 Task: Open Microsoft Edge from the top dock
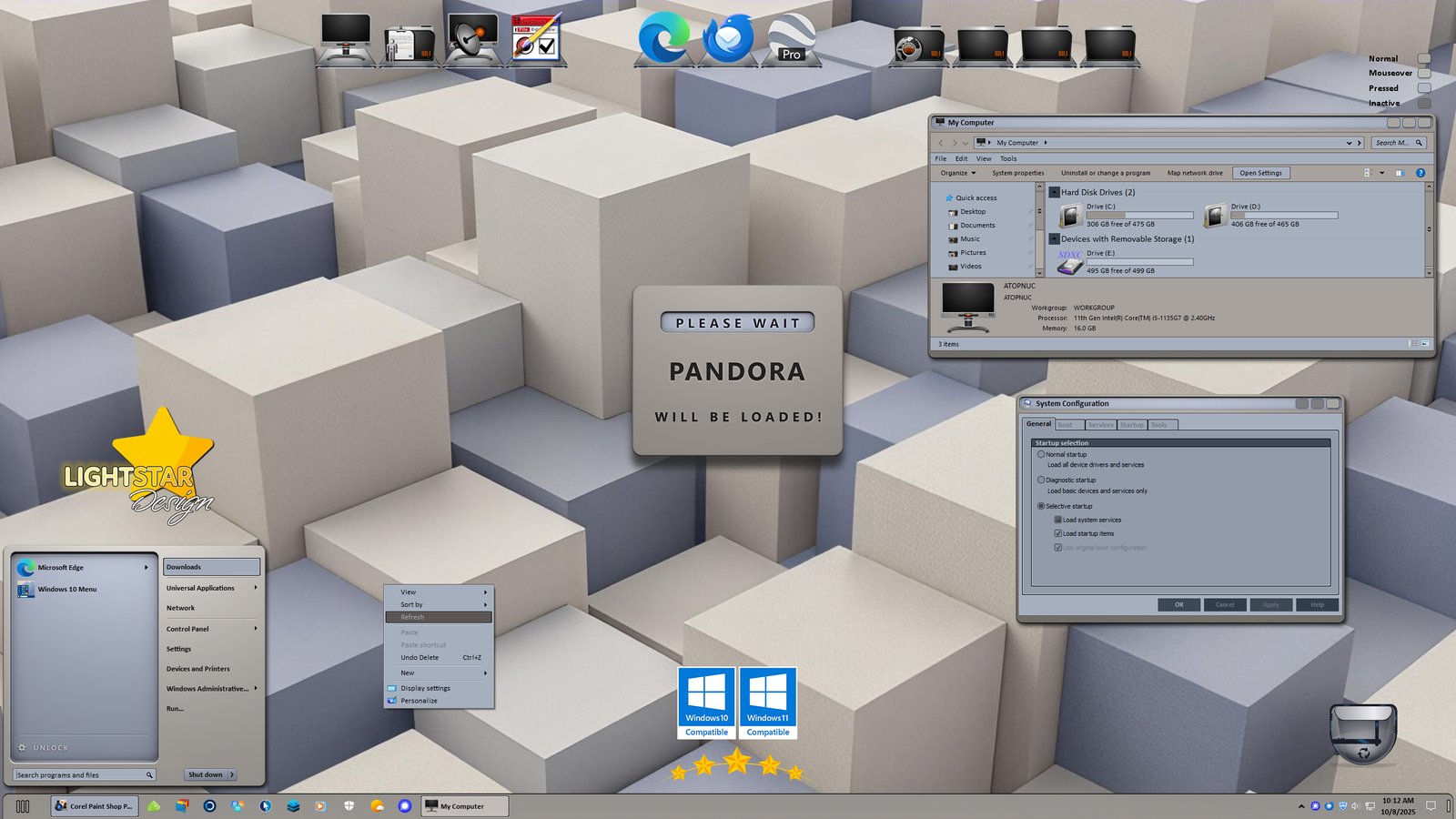pyautogui.click(x=663, y=40)
